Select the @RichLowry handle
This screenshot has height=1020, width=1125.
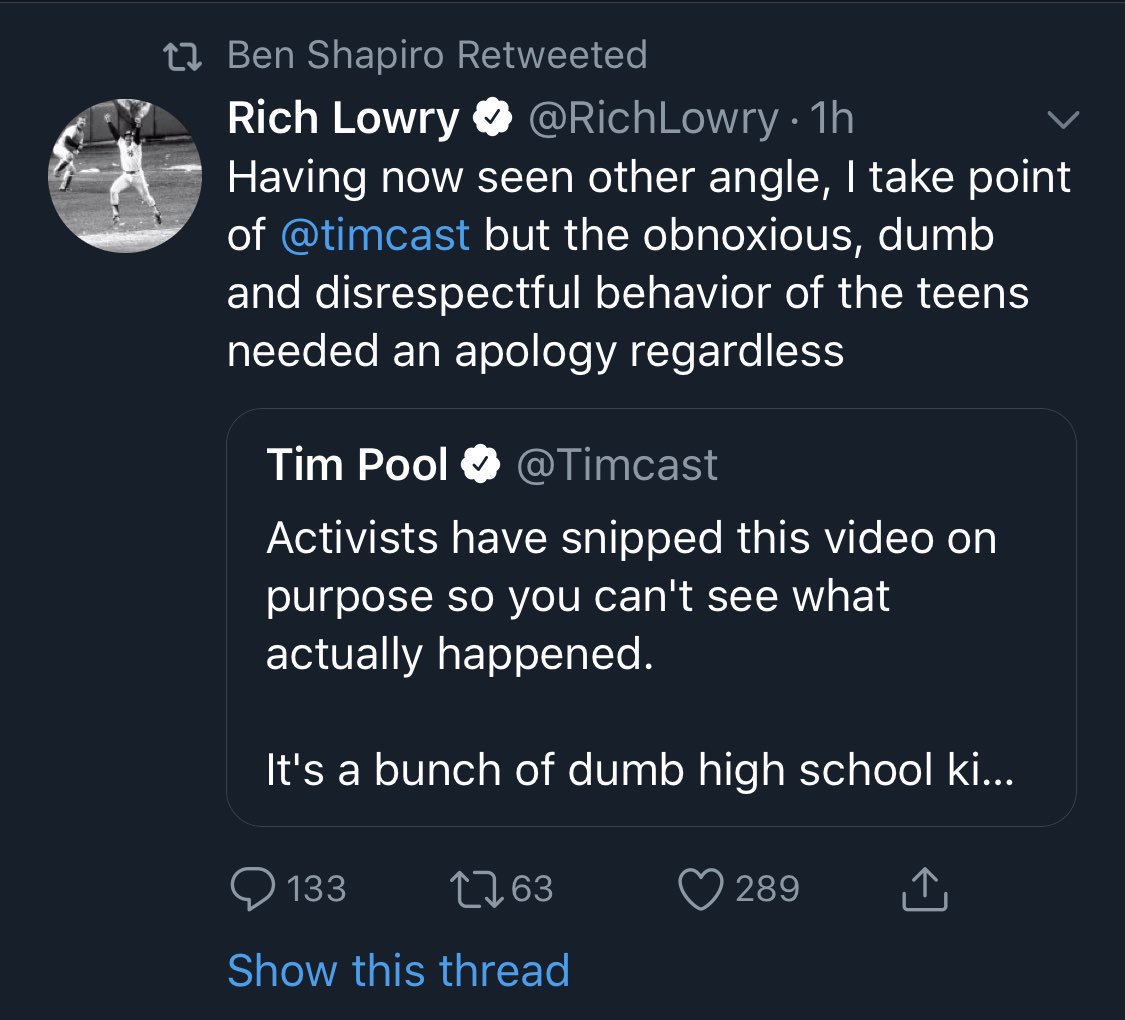point(653,118)
